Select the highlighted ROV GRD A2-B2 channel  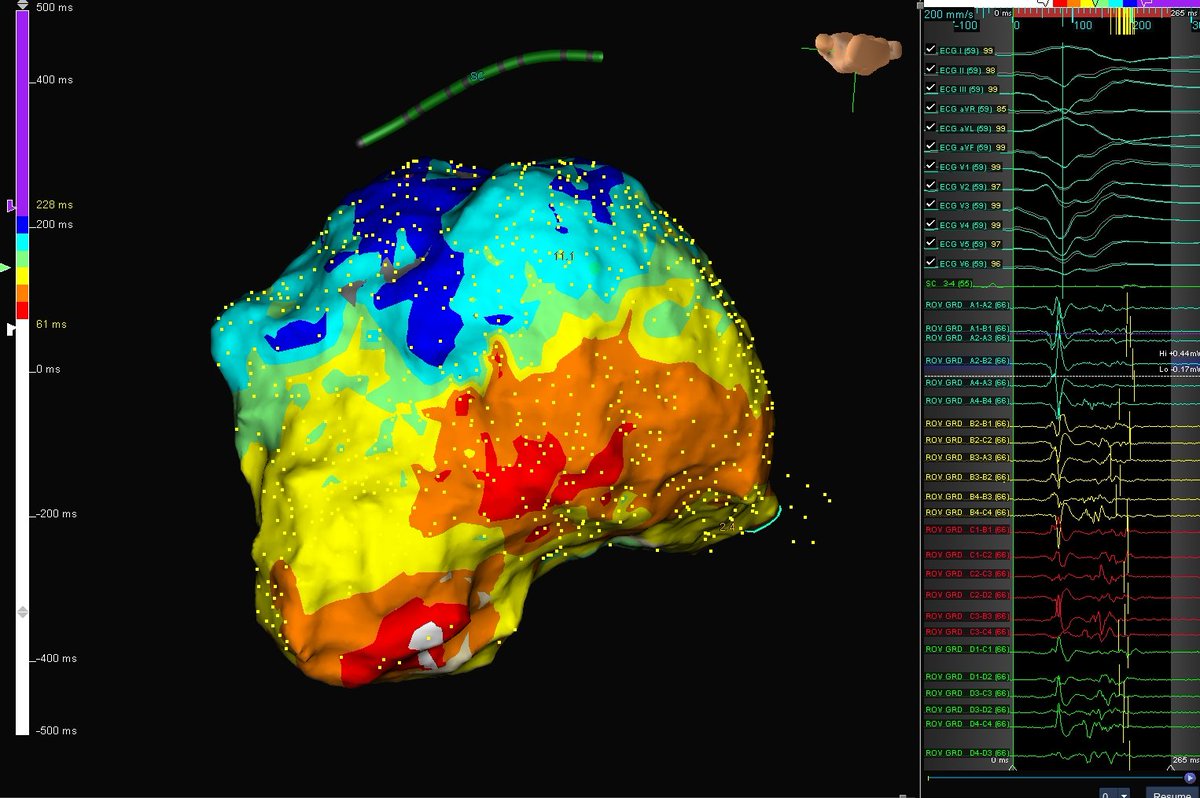[x=967, y=360]
